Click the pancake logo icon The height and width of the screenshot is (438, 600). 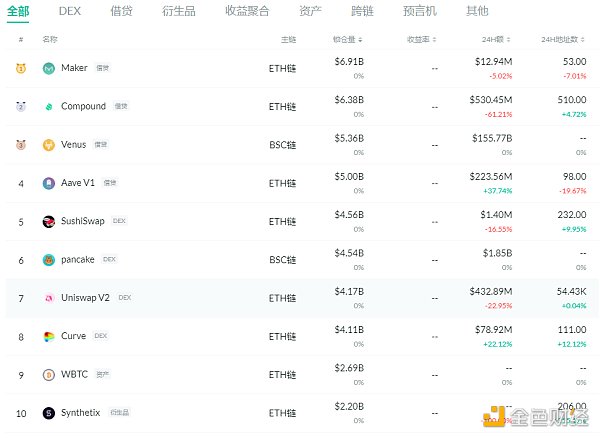tap(49, 260)
